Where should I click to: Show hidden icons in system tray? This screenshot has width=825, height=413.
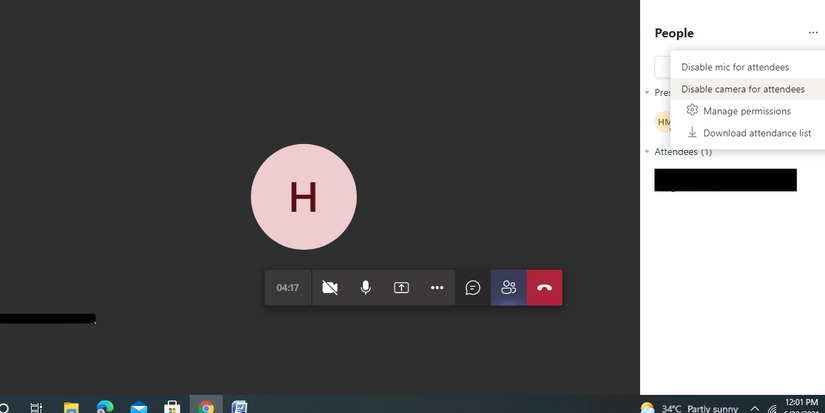pyautogui.click(x=754, y=409)
